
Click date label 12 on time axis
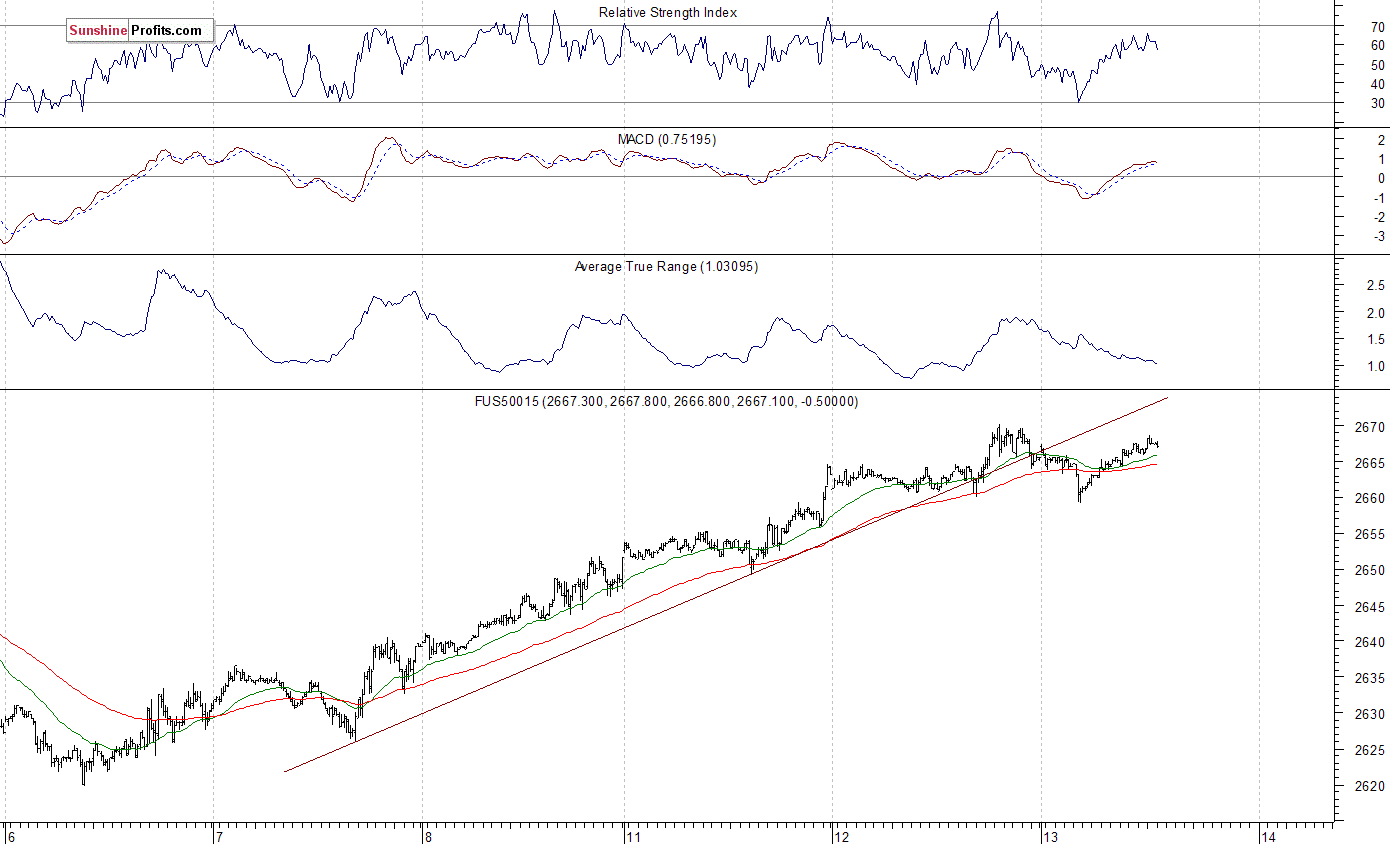point(841,836)
